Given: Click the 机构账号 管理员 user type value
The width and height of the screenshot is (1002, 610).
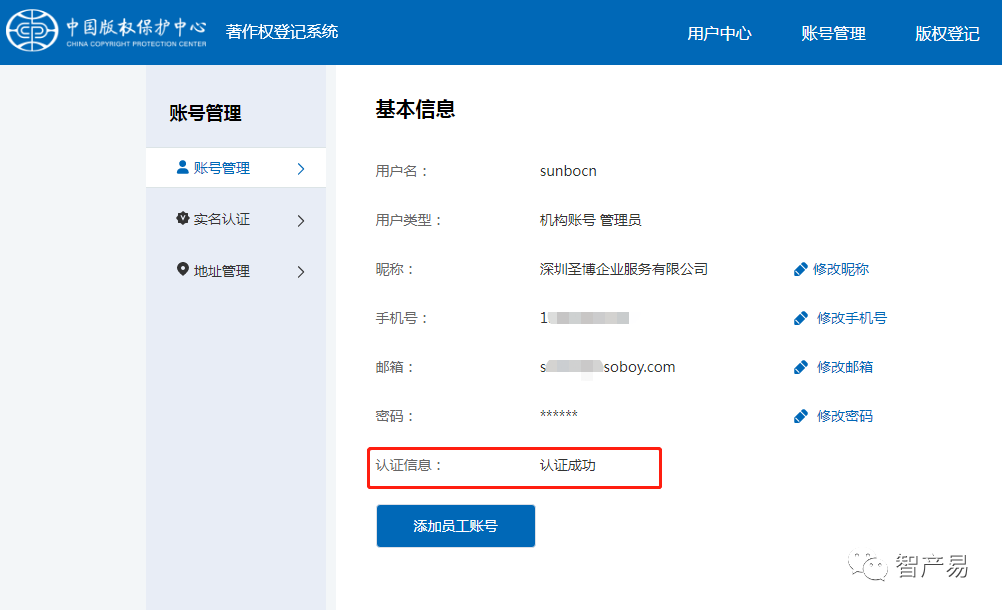Looking at the screenshot, I should 590,220.
